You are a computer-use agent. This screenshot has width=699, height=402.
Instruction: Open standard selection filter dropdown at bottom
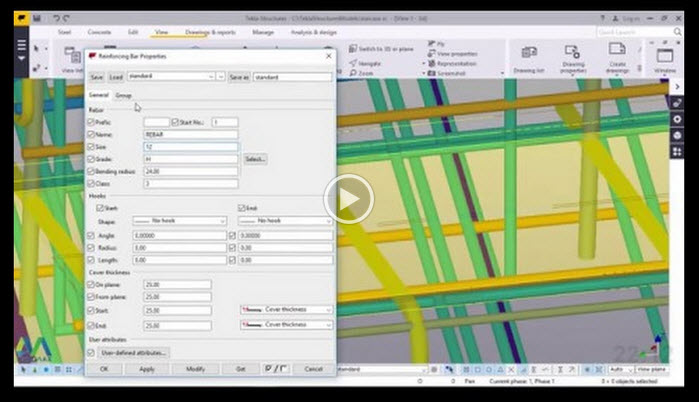(x=382, y=369)
